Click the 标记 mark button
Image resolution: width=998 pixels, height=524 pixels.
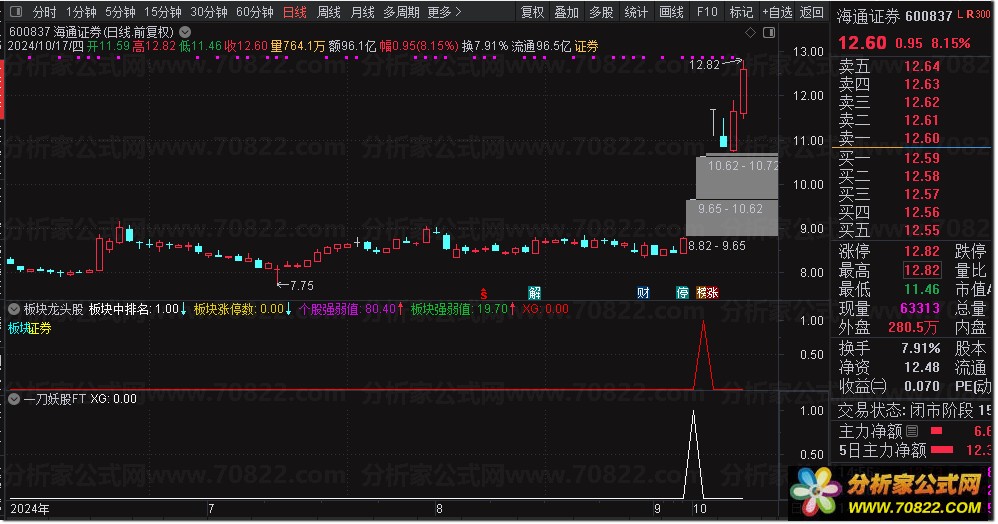click(x=741, y=12)
